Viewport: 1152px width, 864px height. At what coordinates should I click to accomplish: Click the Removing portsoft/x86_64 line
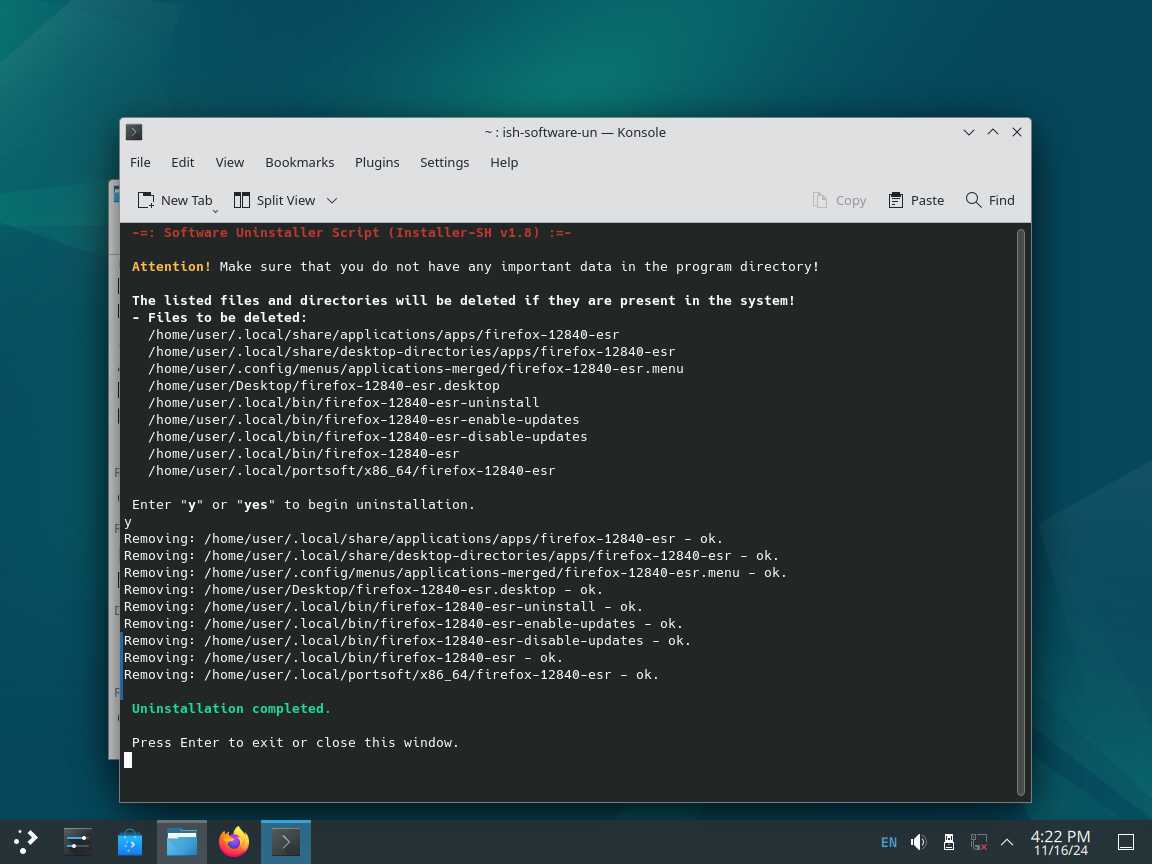tap(392, 674)
